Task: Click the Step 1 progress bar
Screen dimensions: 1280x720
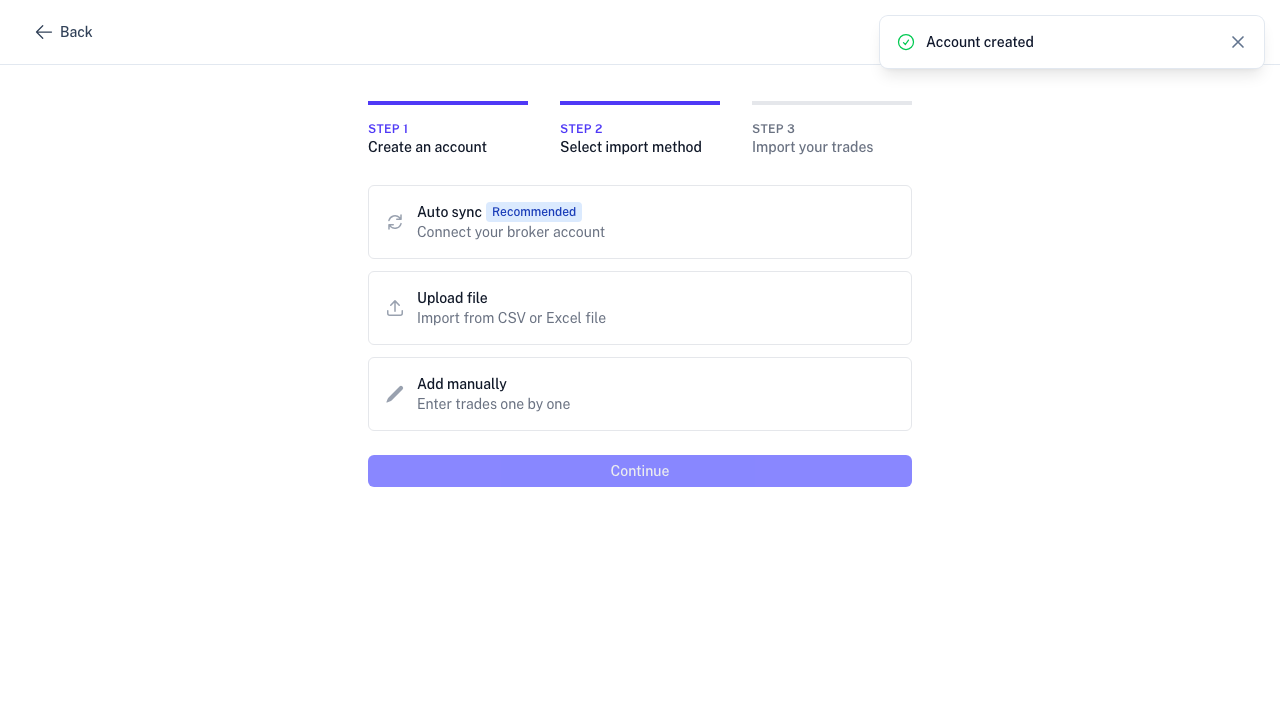Action: click(447, 102)
